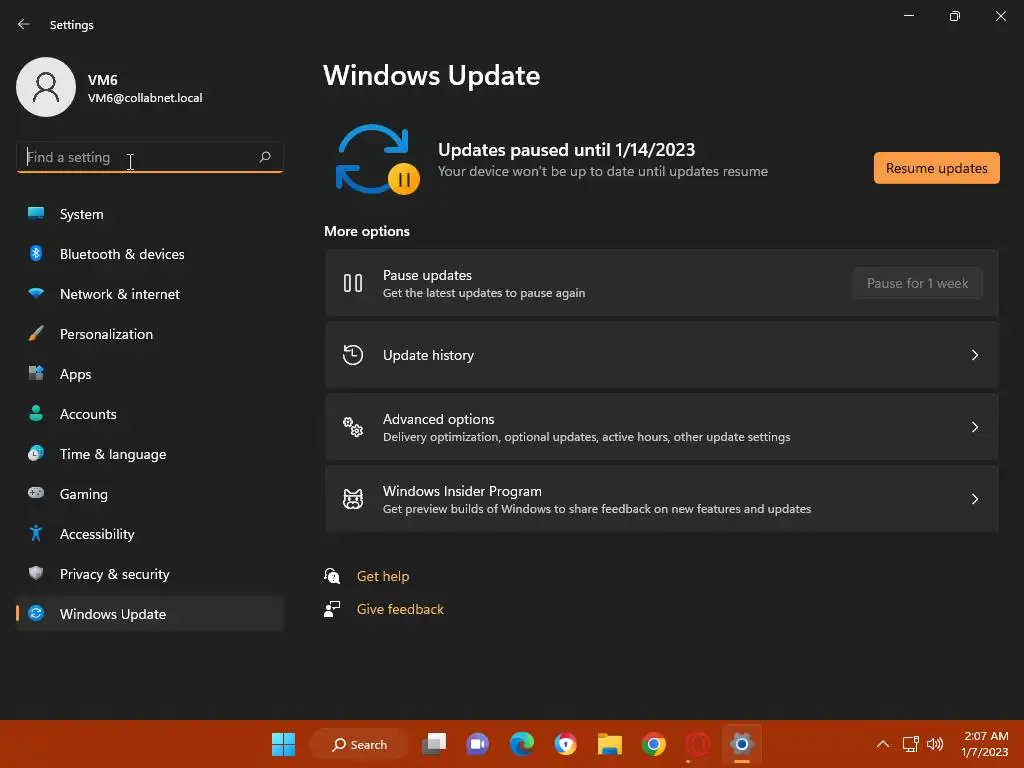1024x768 pixels.
Task: Go to Personalization settings
Action: (150, 334)
